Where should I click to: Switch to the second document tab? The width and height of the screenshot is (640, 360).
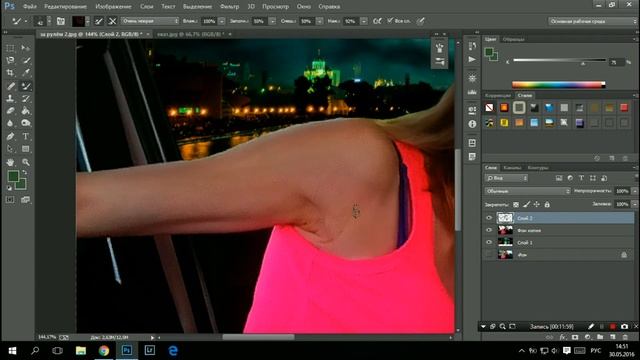pos(190,34)
